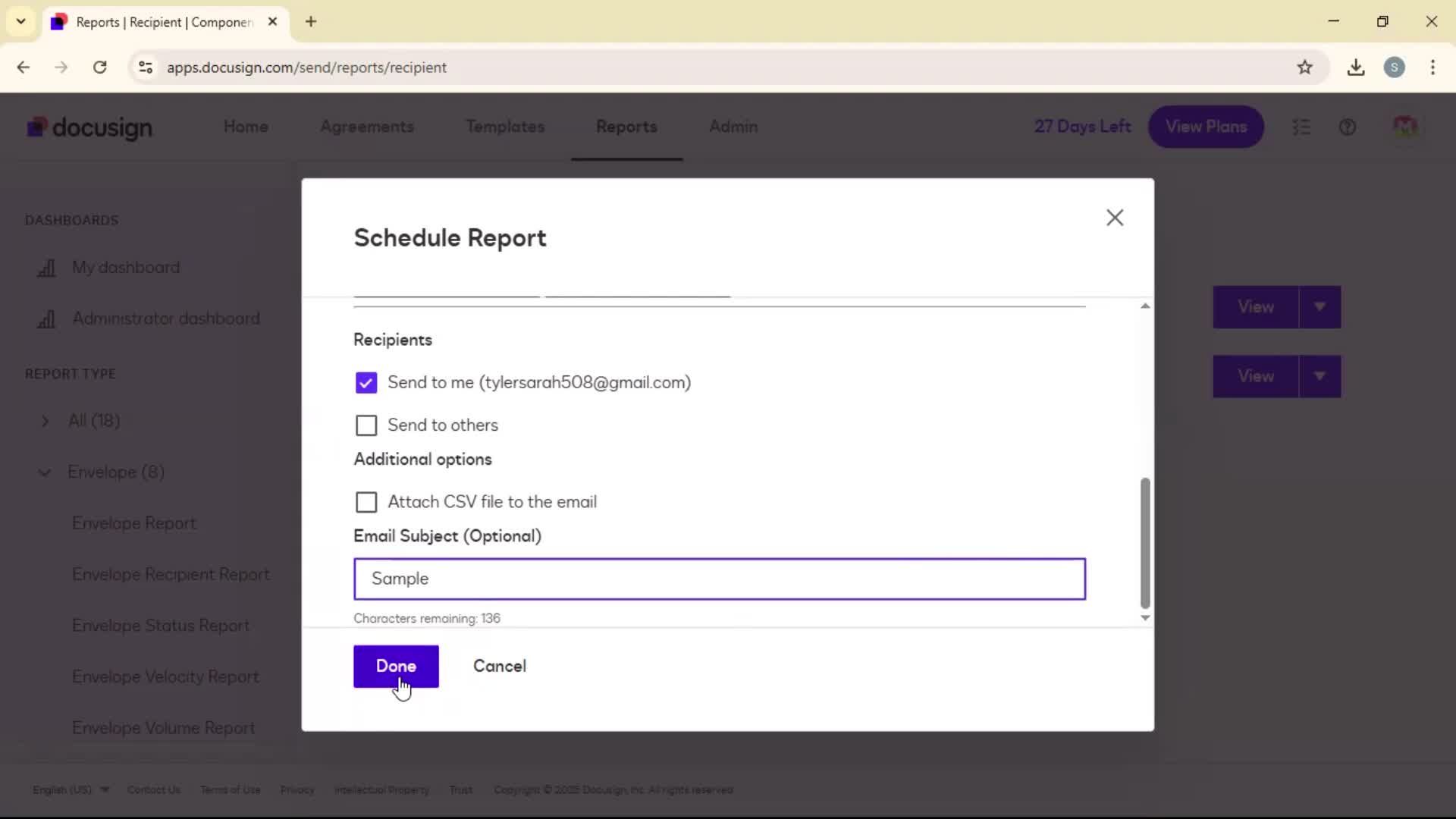The height and width of the screenshot is (819, 1456).
Task: Close the Reports browser tab
Action: point(272,22)
